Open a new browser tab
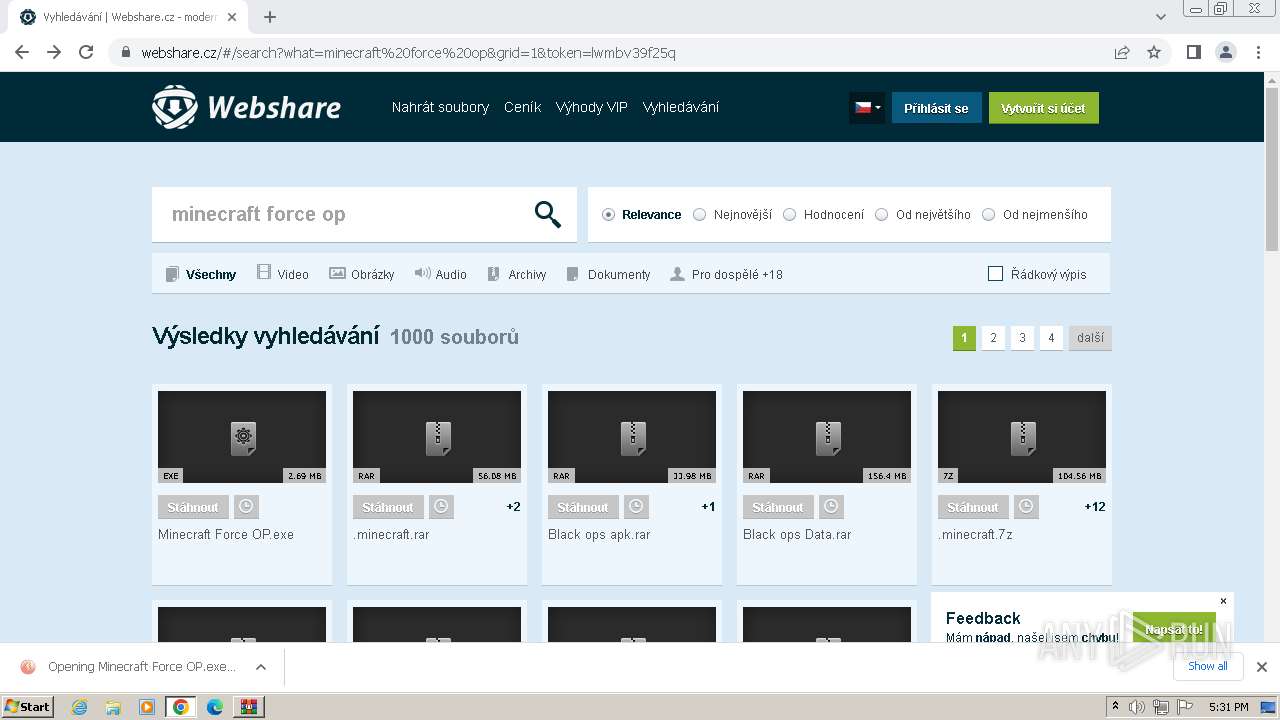Viewport: 1280px width, 720px height. pos(270,17)
